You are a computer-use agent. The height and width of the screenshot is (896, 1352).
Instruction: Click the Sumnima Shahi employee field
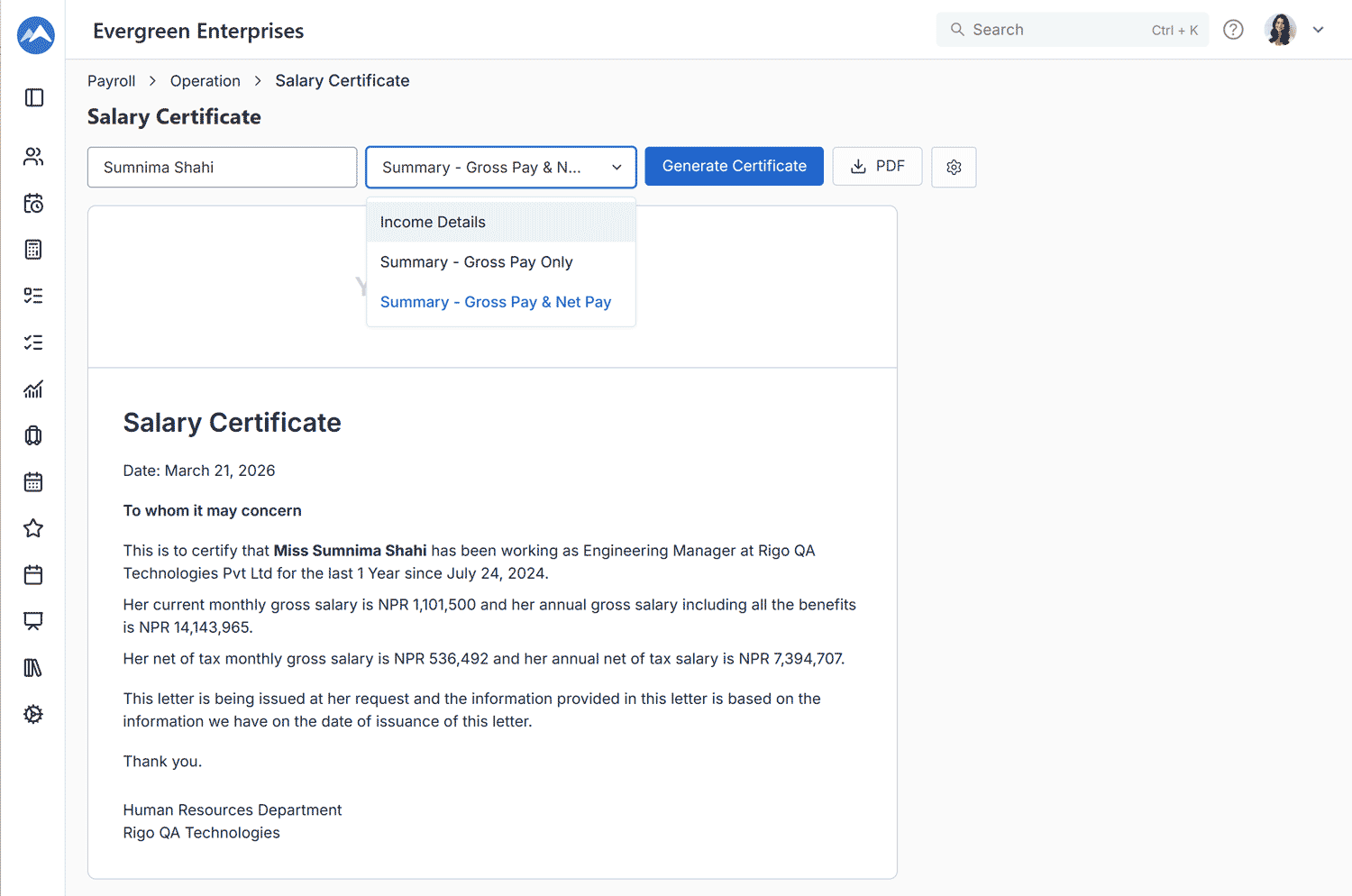click(x=222, y=168)
